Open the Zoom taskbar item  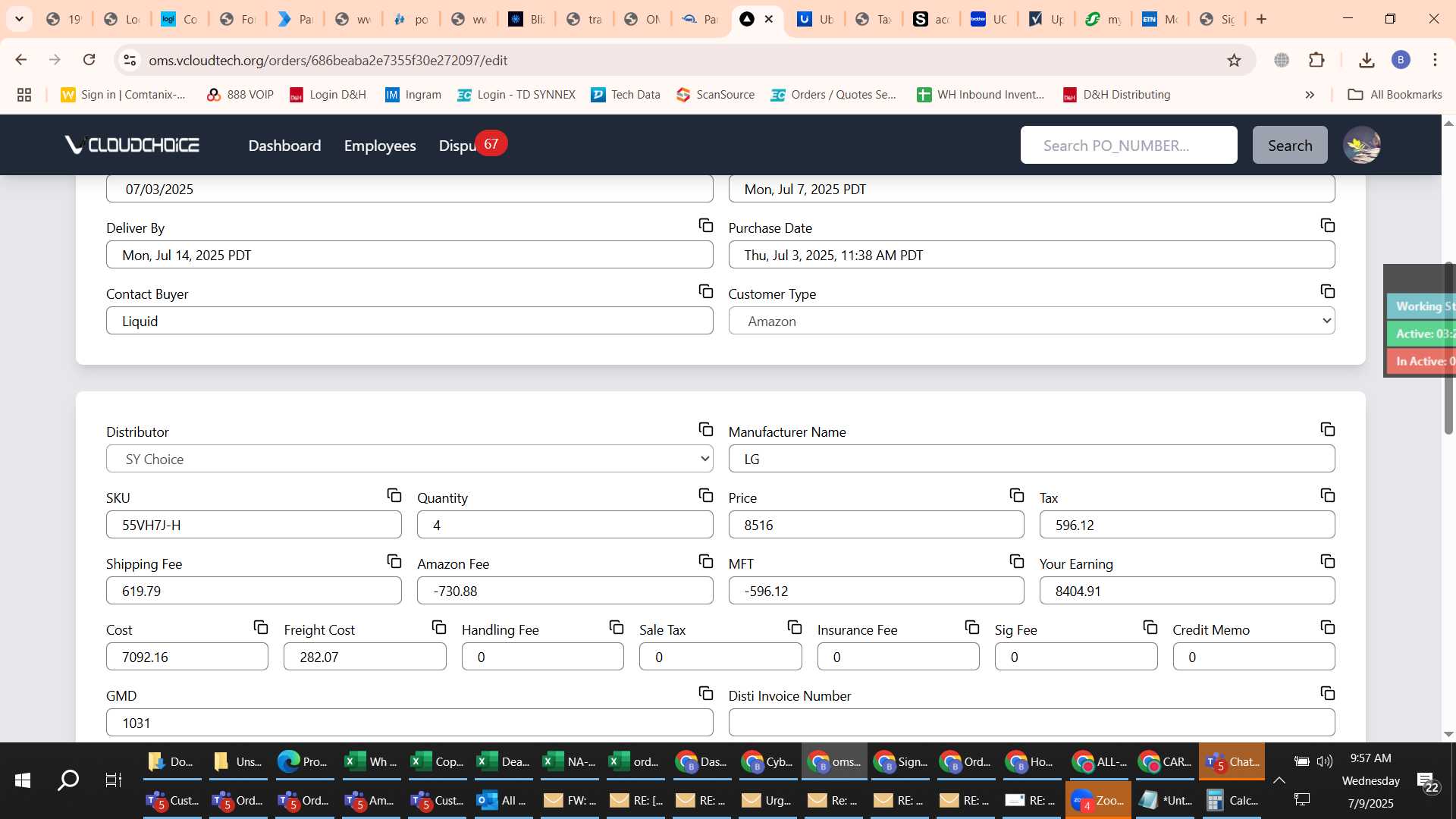point(1098,800)
